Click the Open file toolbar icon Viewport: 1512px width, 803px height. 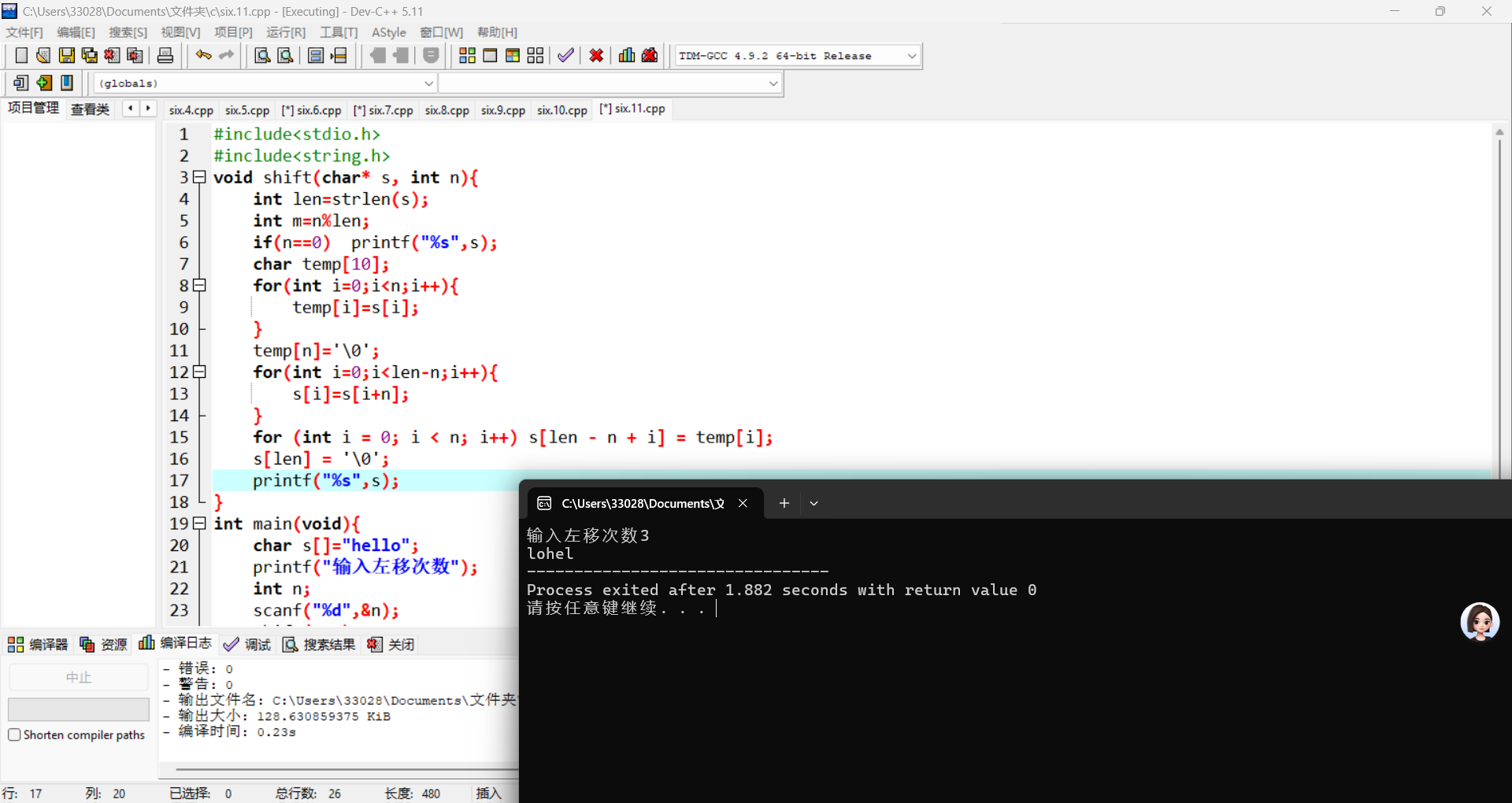pyautogui.click(x=43, y=55)
